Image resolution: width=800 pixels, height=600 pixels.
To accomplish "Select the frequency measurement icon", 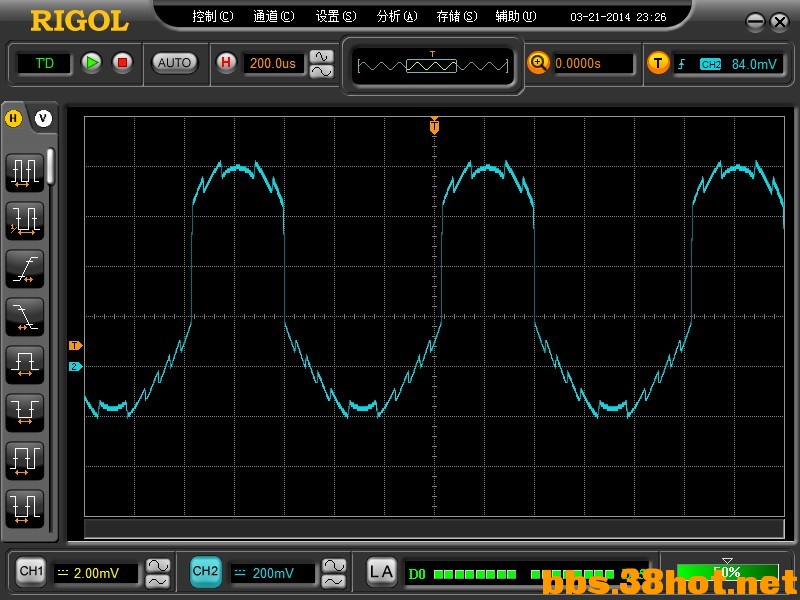I will 24,220.
